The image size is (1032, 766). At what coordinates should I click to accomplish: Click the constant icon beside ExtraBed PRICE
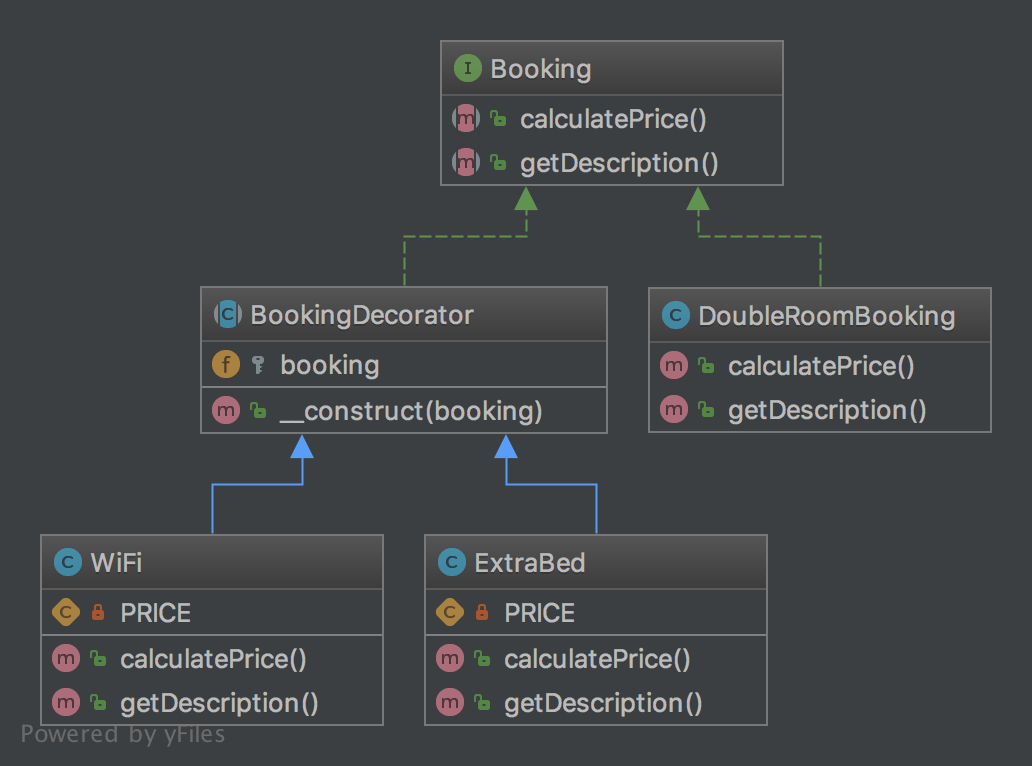click(450, 612)
